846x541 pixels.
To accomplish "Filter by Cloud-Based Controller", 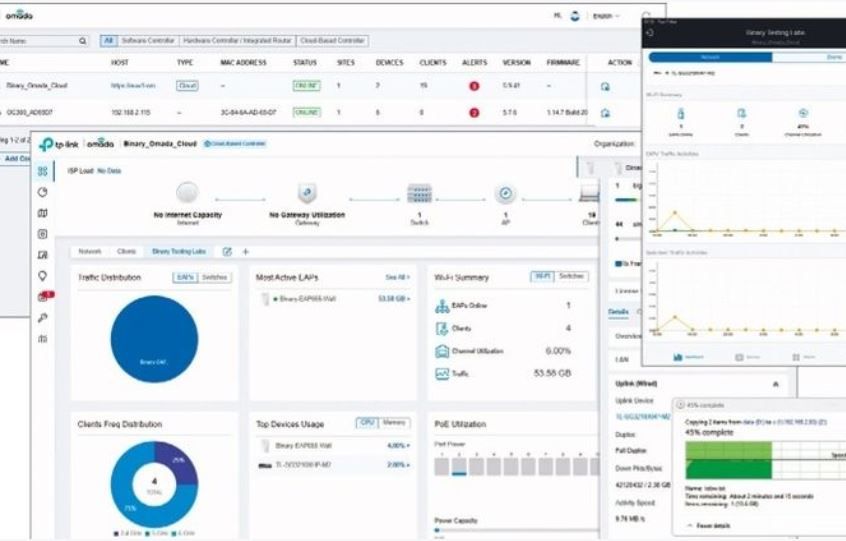I will (332, 40).
